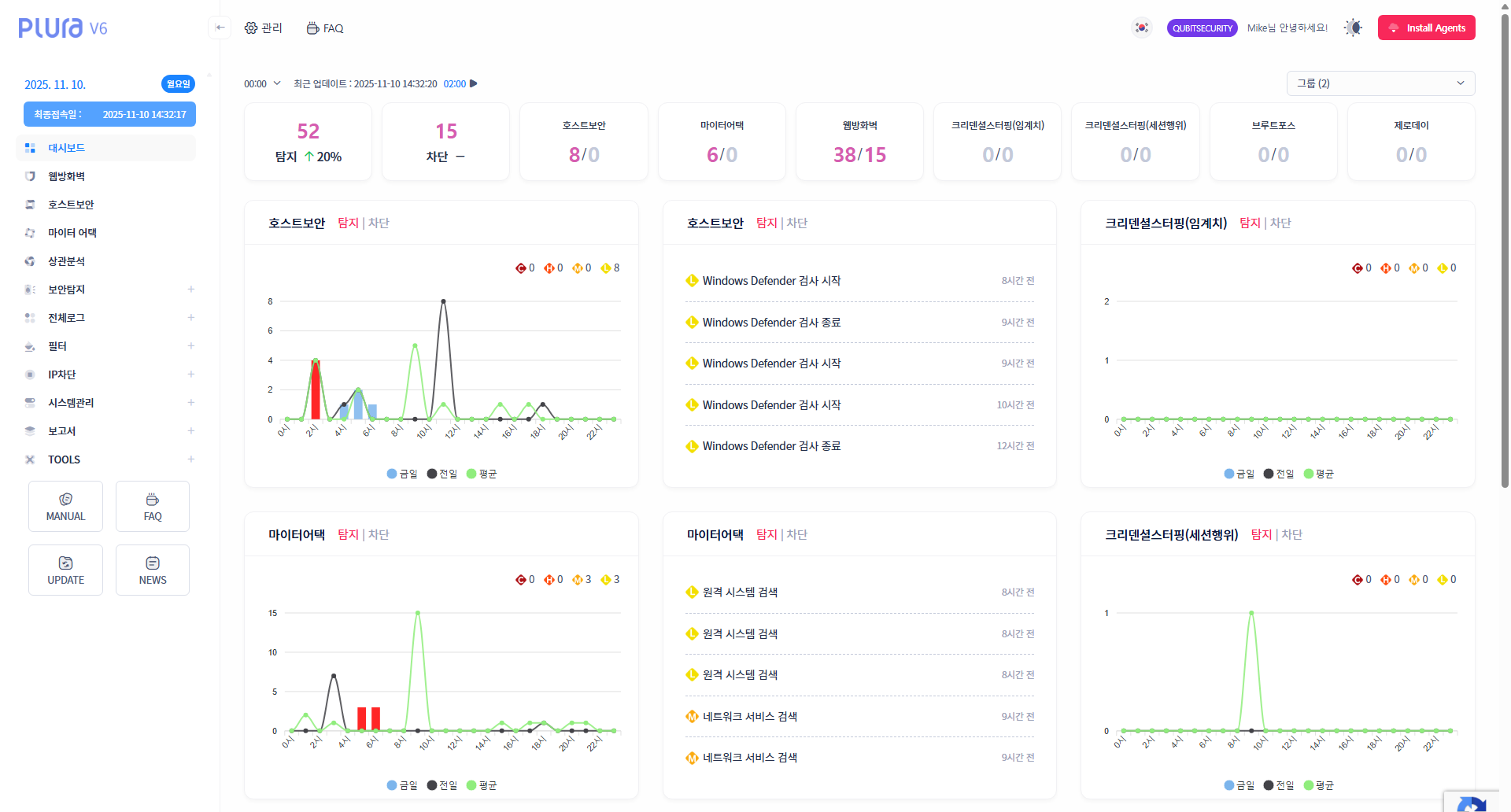The image size is (1511, 812).
Task: Open the 00:00 time dropdown
Action: pyautogui.click(x=262, y=83)
